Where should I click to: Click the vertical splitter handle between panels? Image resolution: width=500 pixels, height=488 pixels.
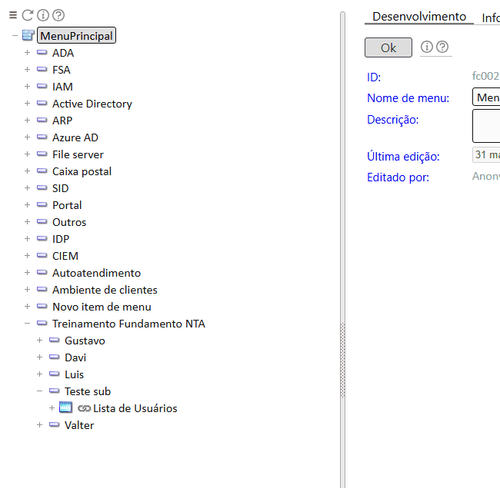click(343, 360)
